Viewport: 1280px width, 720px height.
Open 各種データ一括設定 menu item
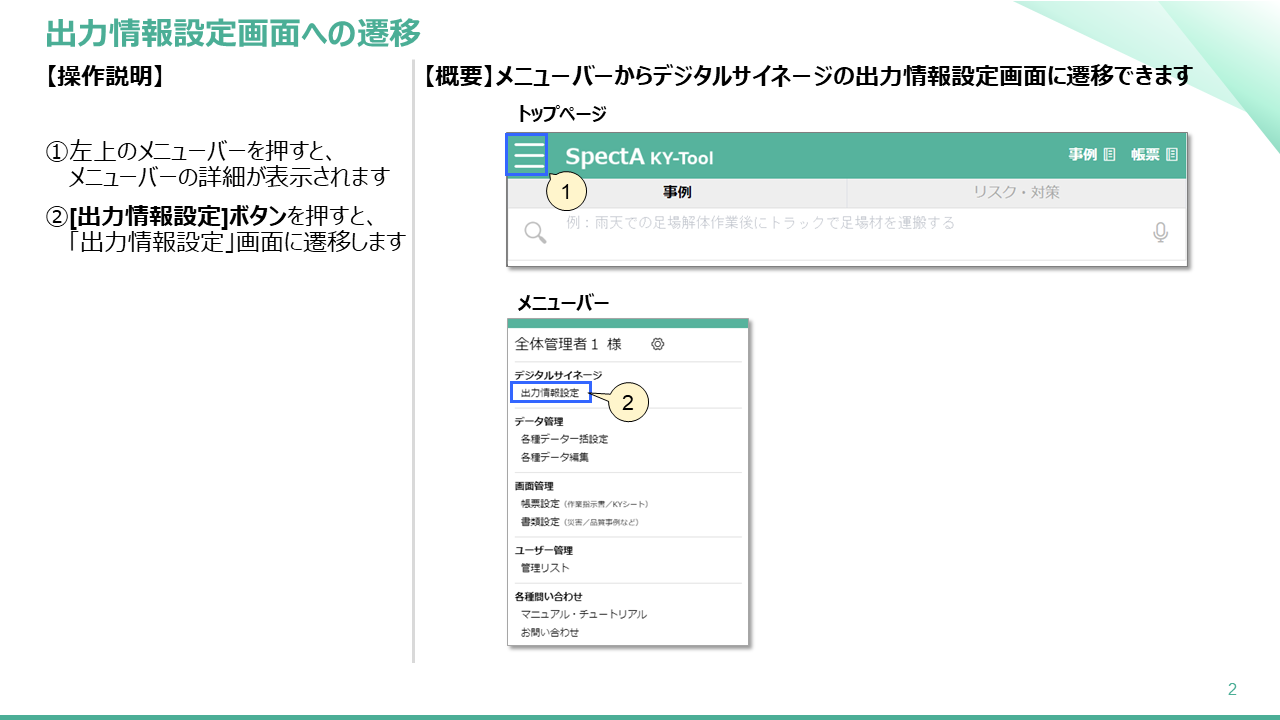coord(564,439)
